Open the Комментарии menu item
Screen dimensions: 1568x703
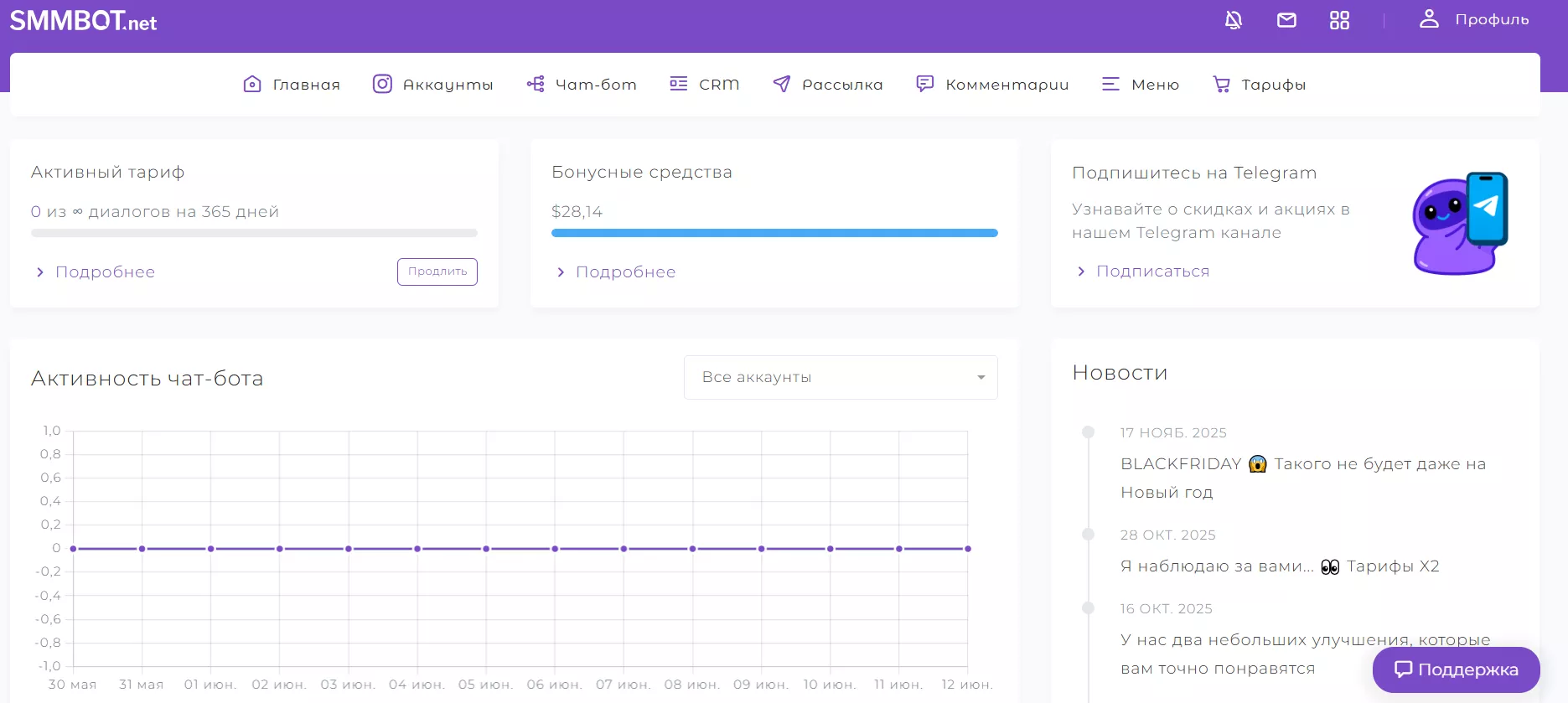coord(1007,85)
